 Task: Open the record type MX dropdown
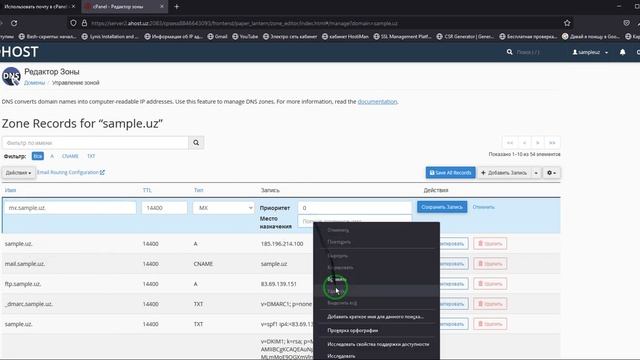[x=224, y=208]
